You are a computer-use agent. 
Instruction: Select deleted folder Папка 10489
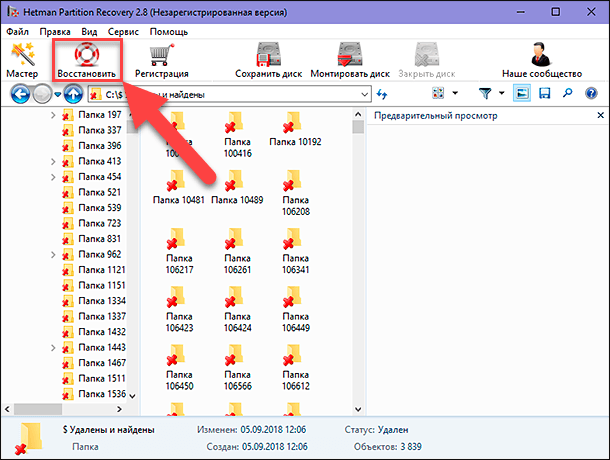point(237,187)
